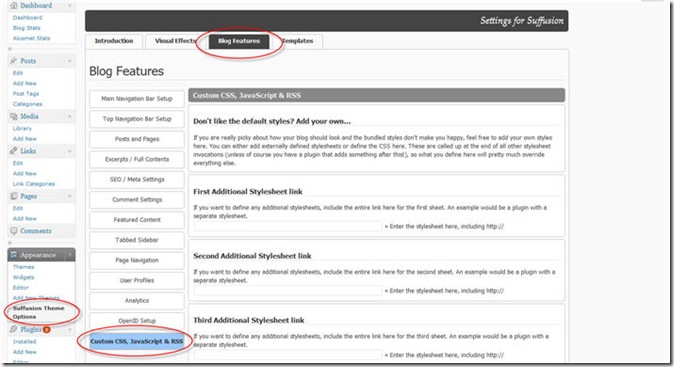
Task: Switch to the Visual Effects tab
Action: click(x=175, y=41)
